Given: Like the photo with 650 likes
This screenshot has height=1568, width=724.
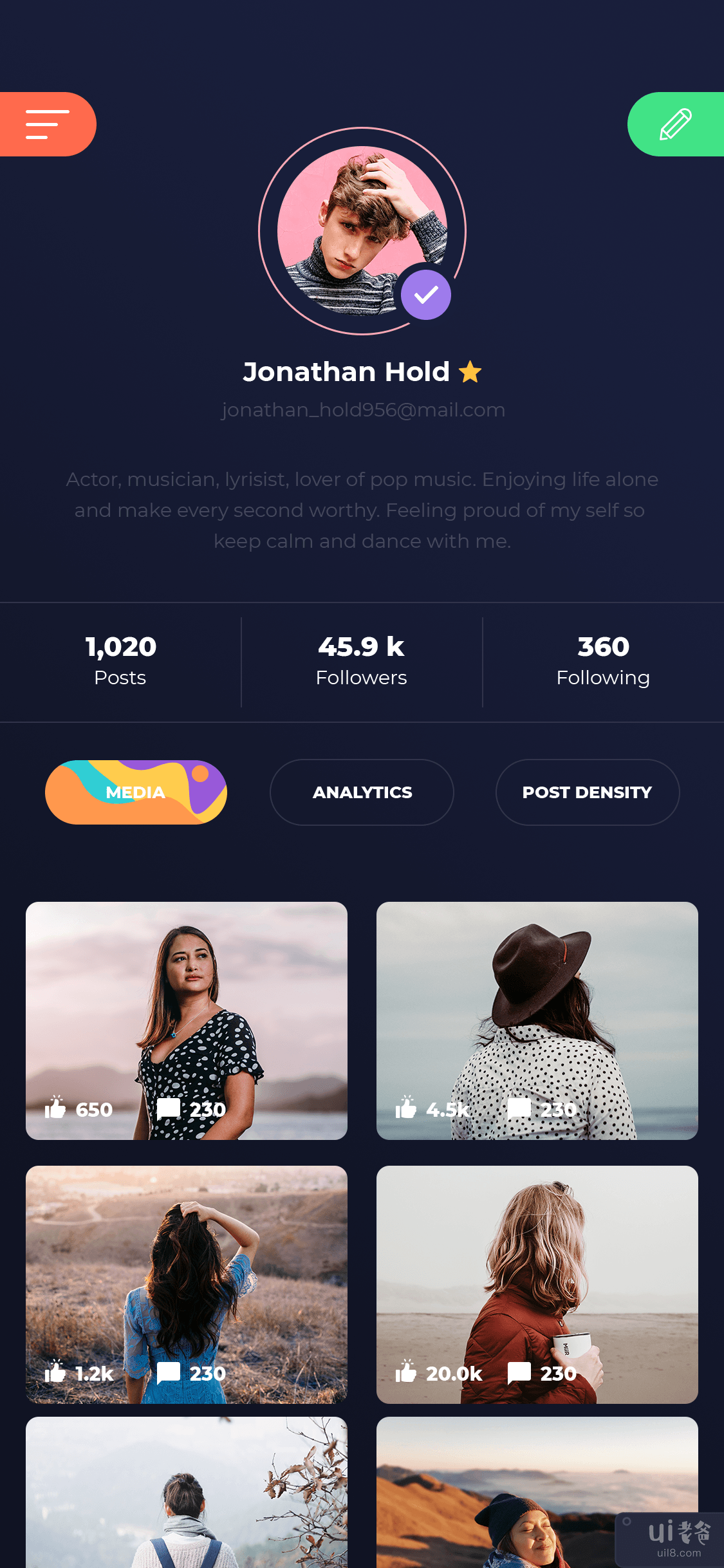Looking at the screenshot, I should pos(55,1107).
